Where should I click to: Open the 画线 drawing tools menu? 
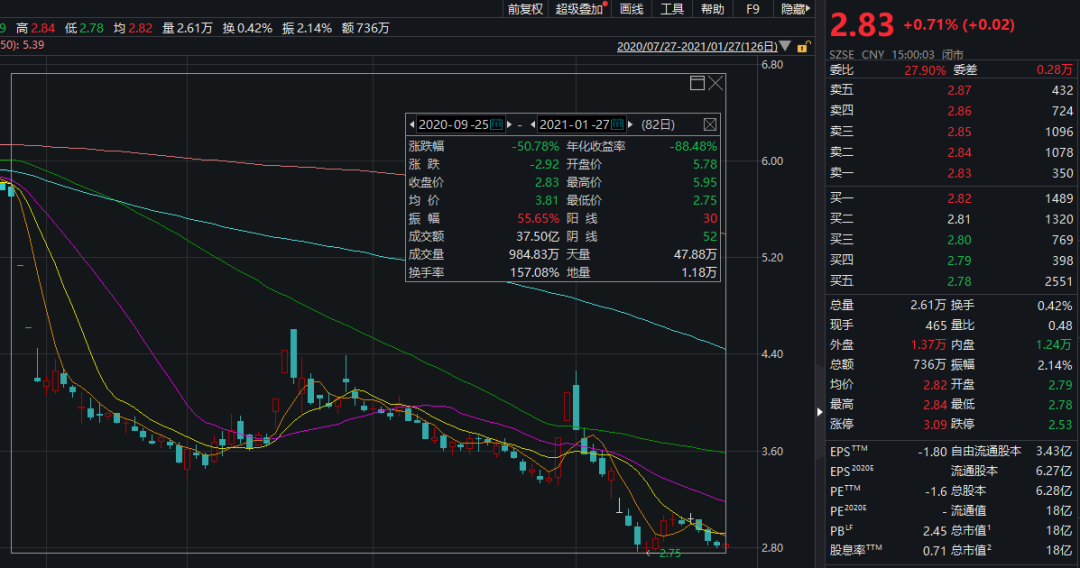pyautogui.click(x=631, y=9)
